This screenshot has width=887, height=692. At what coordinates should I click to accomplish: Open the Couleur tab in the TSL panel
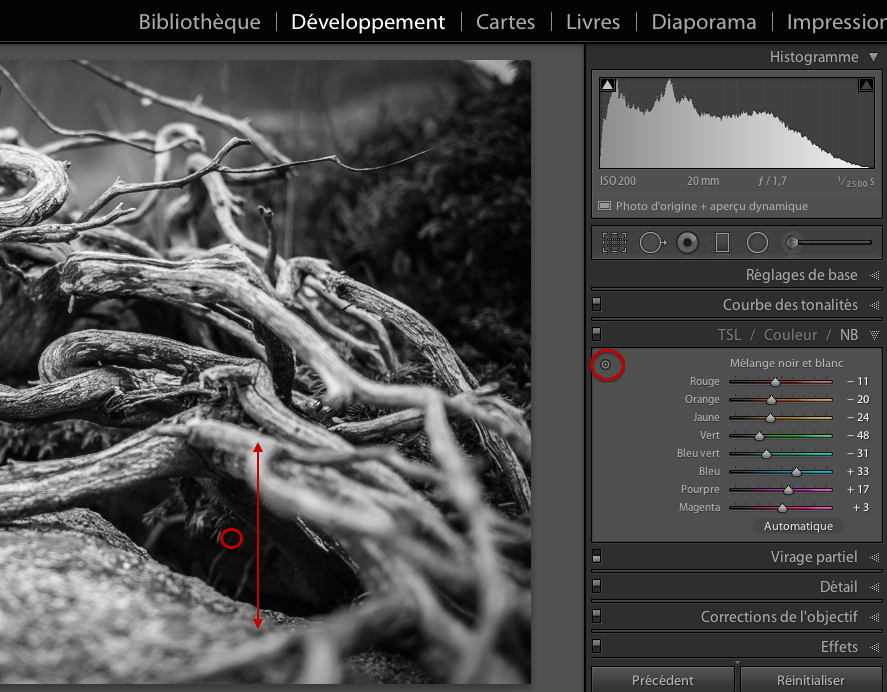point(790,334)
